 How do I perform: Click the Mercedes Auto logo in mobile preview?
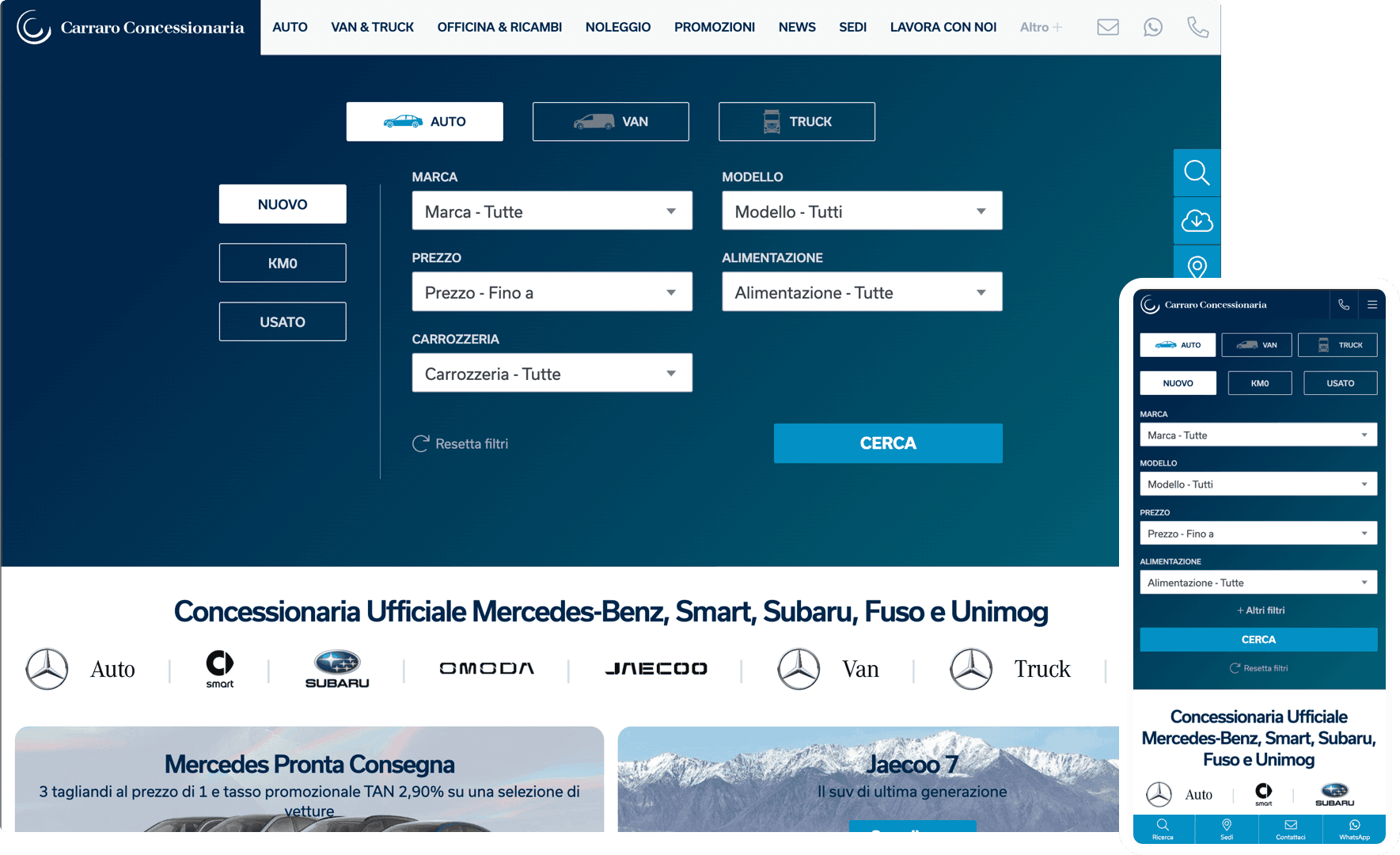1179,794
